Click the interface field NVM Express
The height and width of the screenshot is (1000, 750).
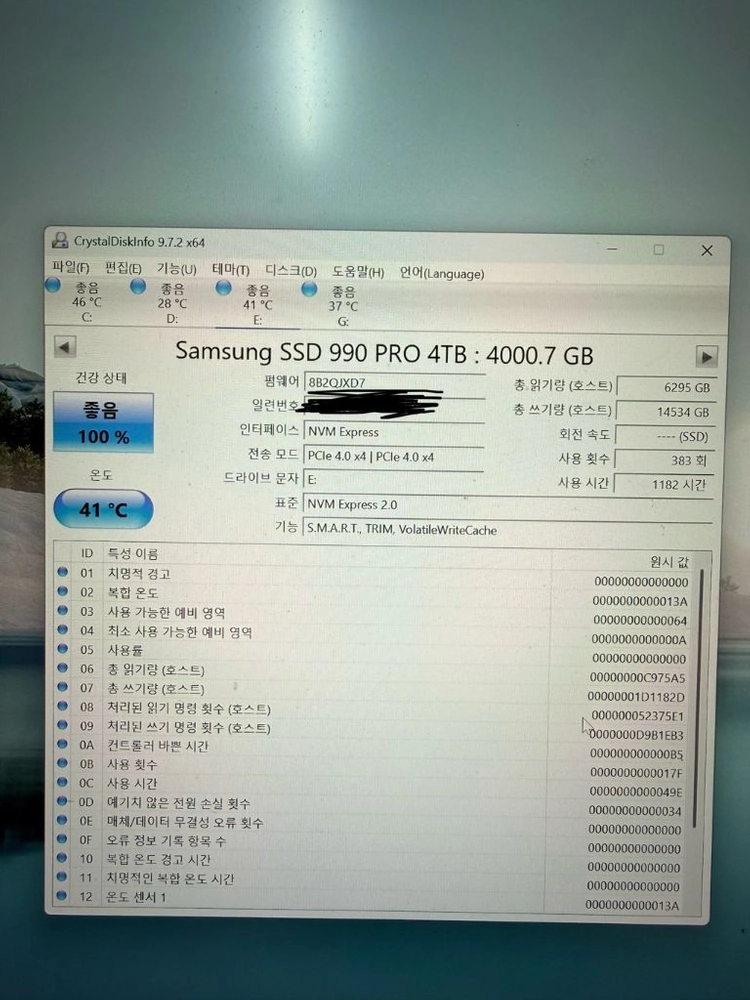393,432
